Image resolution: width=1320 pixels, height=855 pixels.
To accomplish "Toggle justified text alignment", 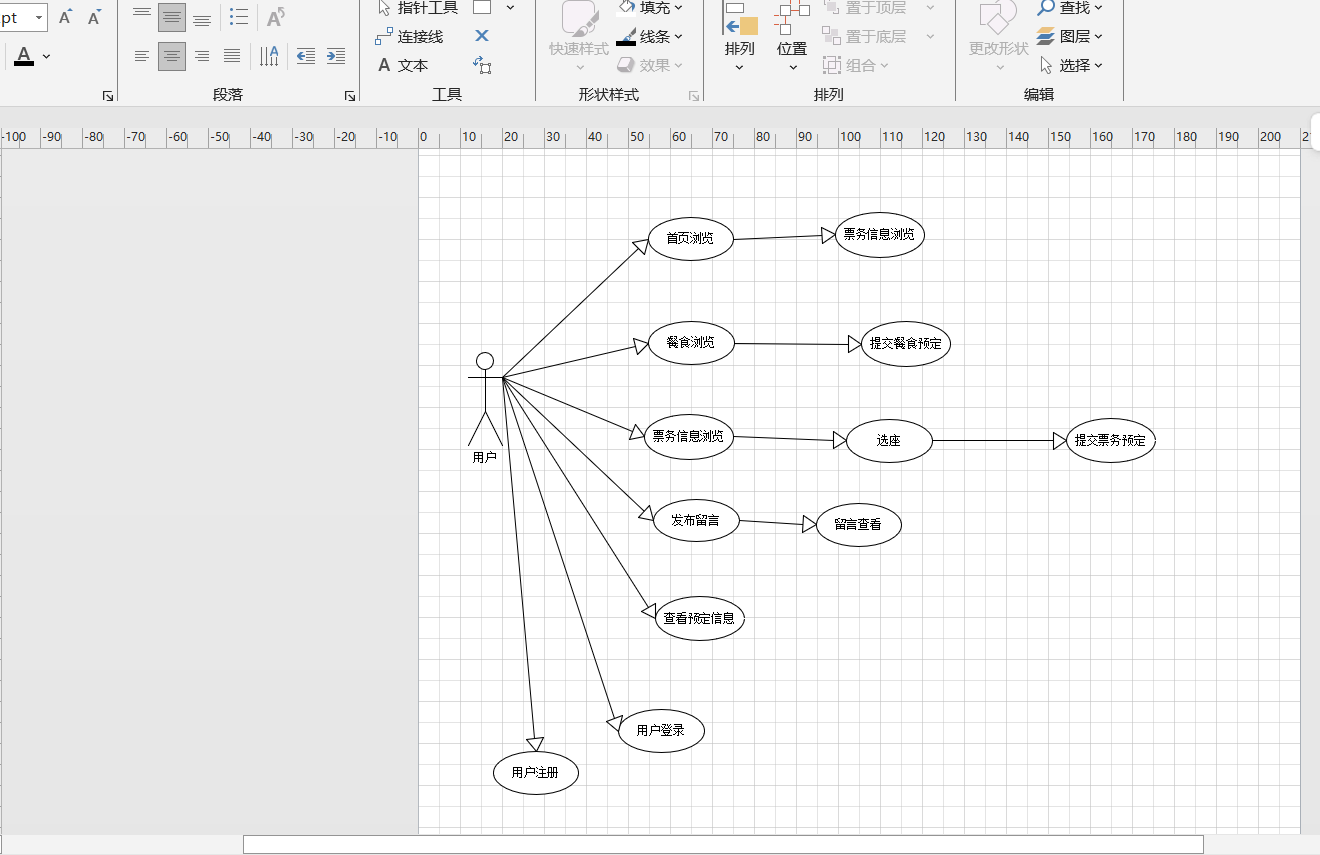I will tap(232, 56).
